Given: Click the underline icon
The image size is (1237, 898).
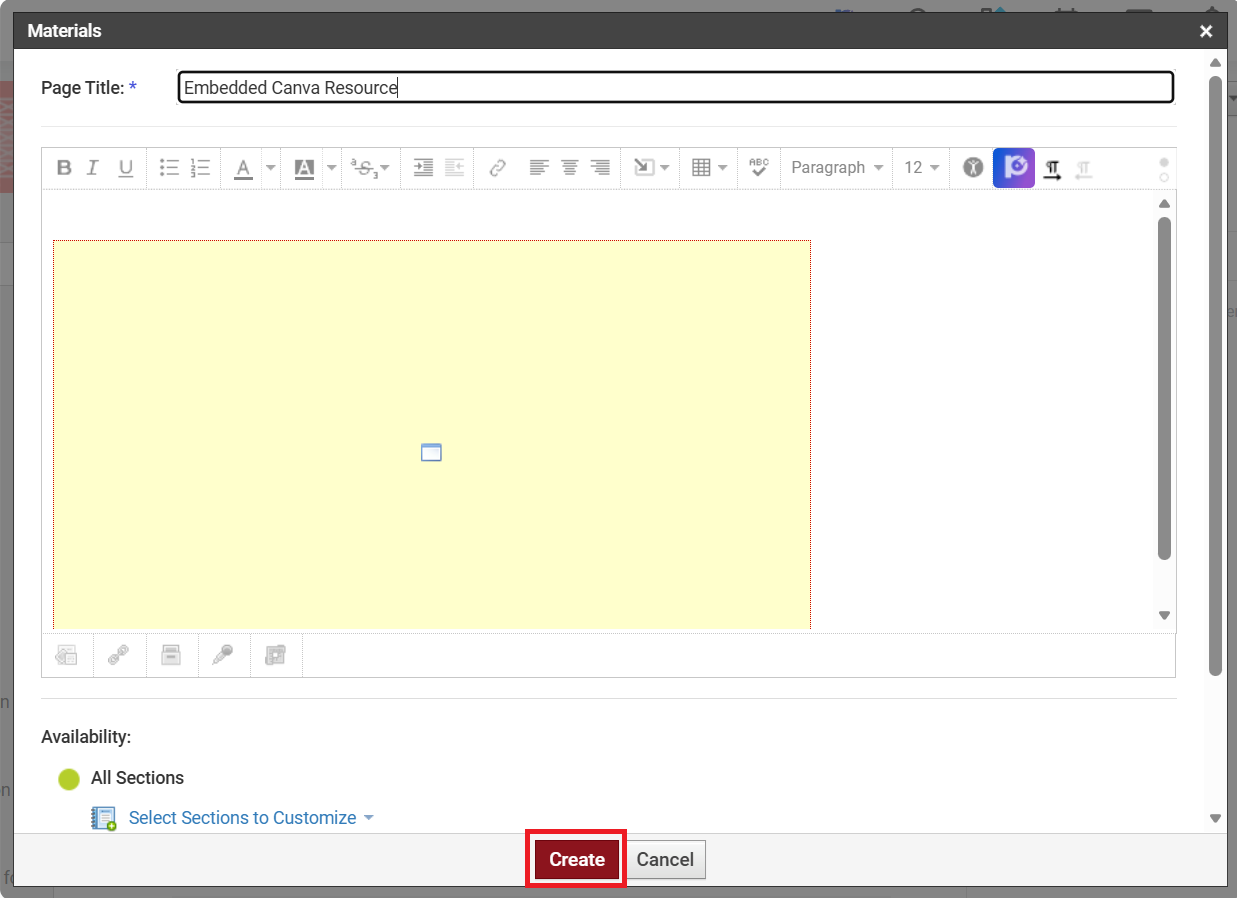Looking at the screenshot, I should (125, 168).
